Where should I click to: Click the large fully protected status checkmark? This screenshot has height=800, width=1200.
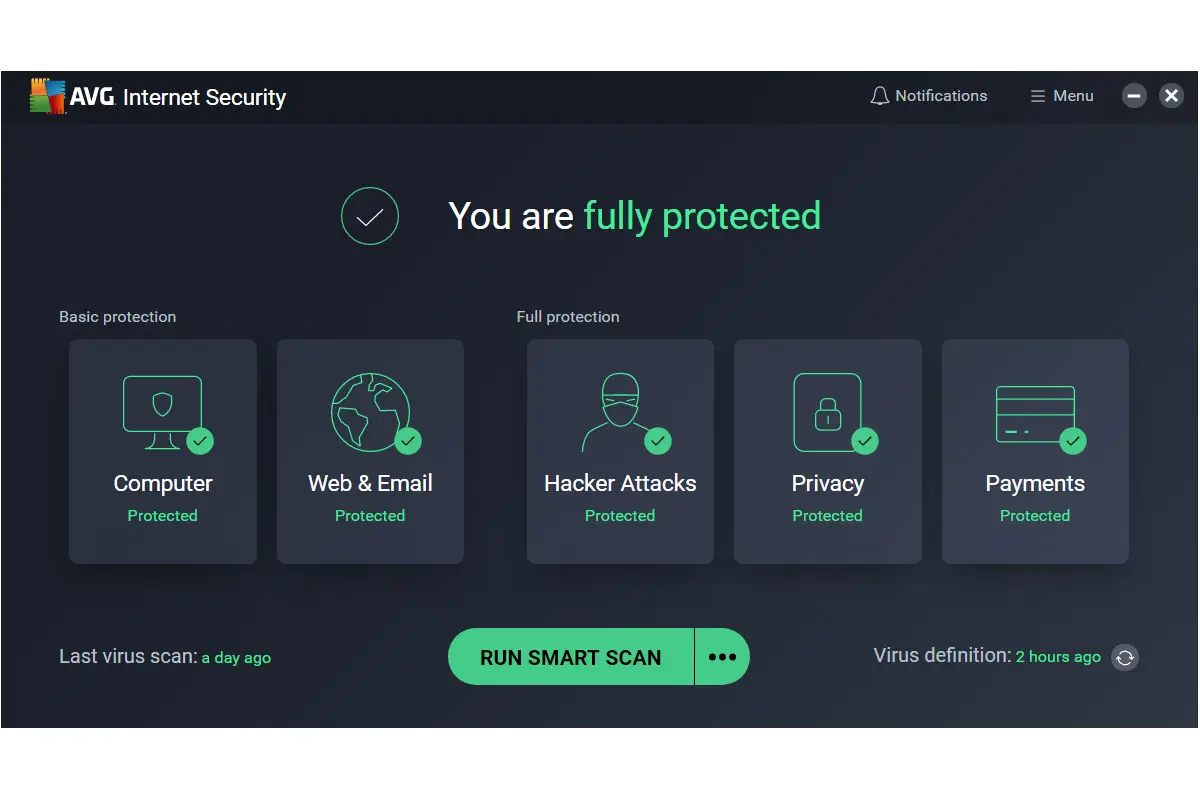370,216
